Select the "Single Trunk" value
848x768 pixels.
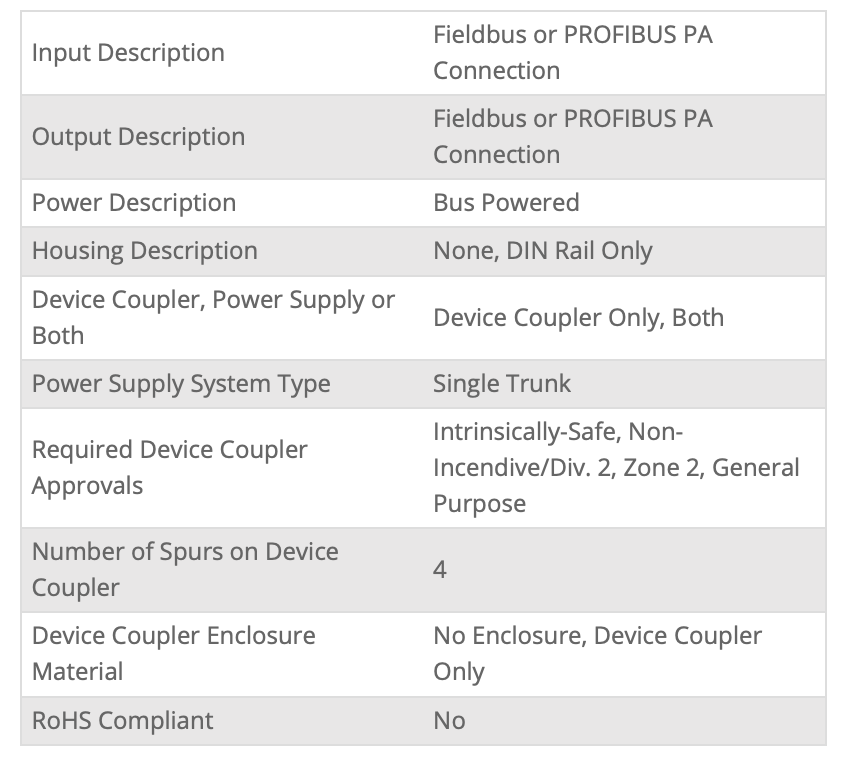pos(502,384)
